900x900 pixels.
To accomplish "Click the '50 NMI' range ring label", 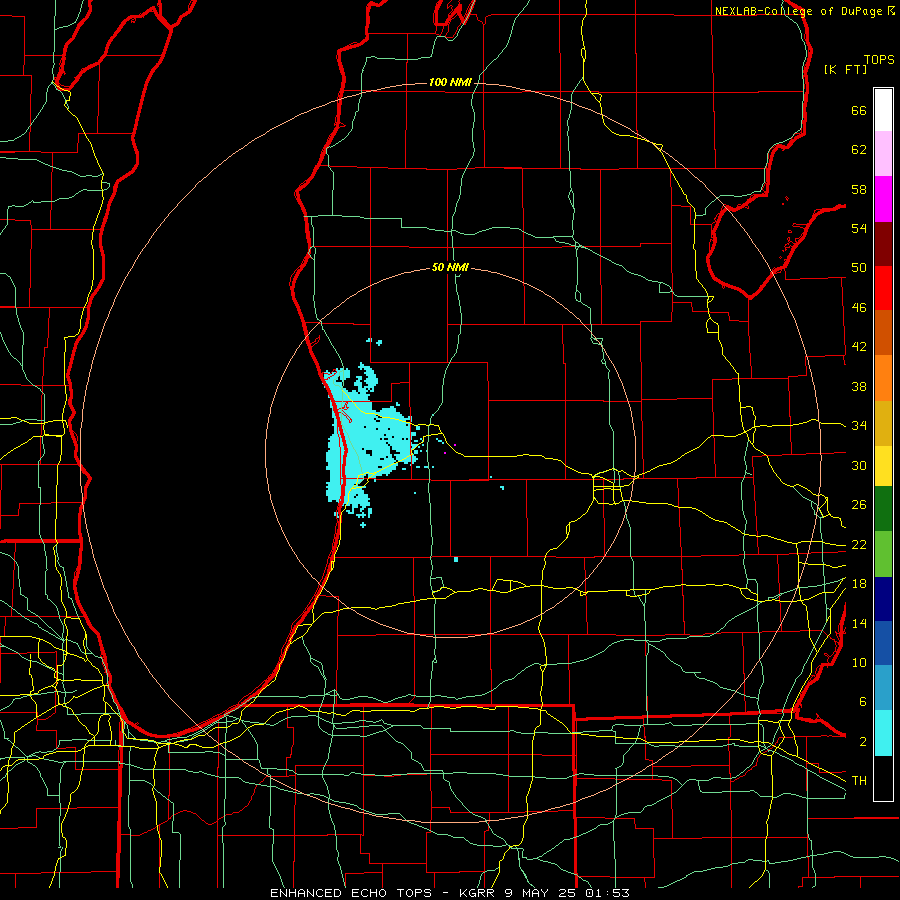I will pyautogui.click(x=450, y=267).
